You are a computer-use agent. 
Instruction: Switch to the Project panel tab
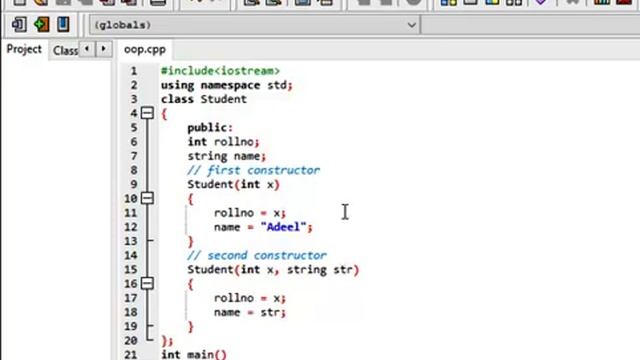(x=24, y=49)
